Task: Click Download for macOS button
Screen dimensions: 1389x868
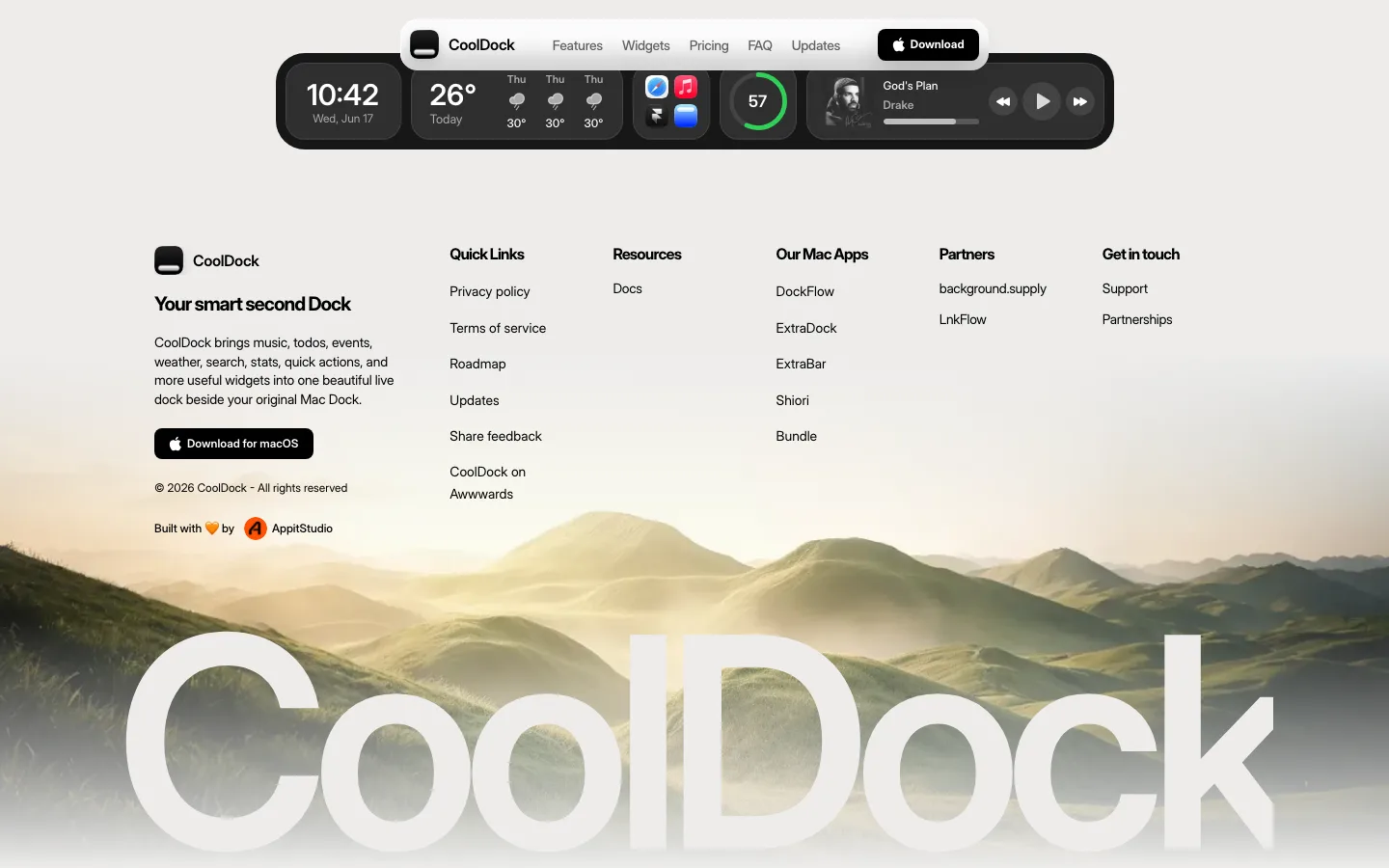Action: click(x=233, y=444)
